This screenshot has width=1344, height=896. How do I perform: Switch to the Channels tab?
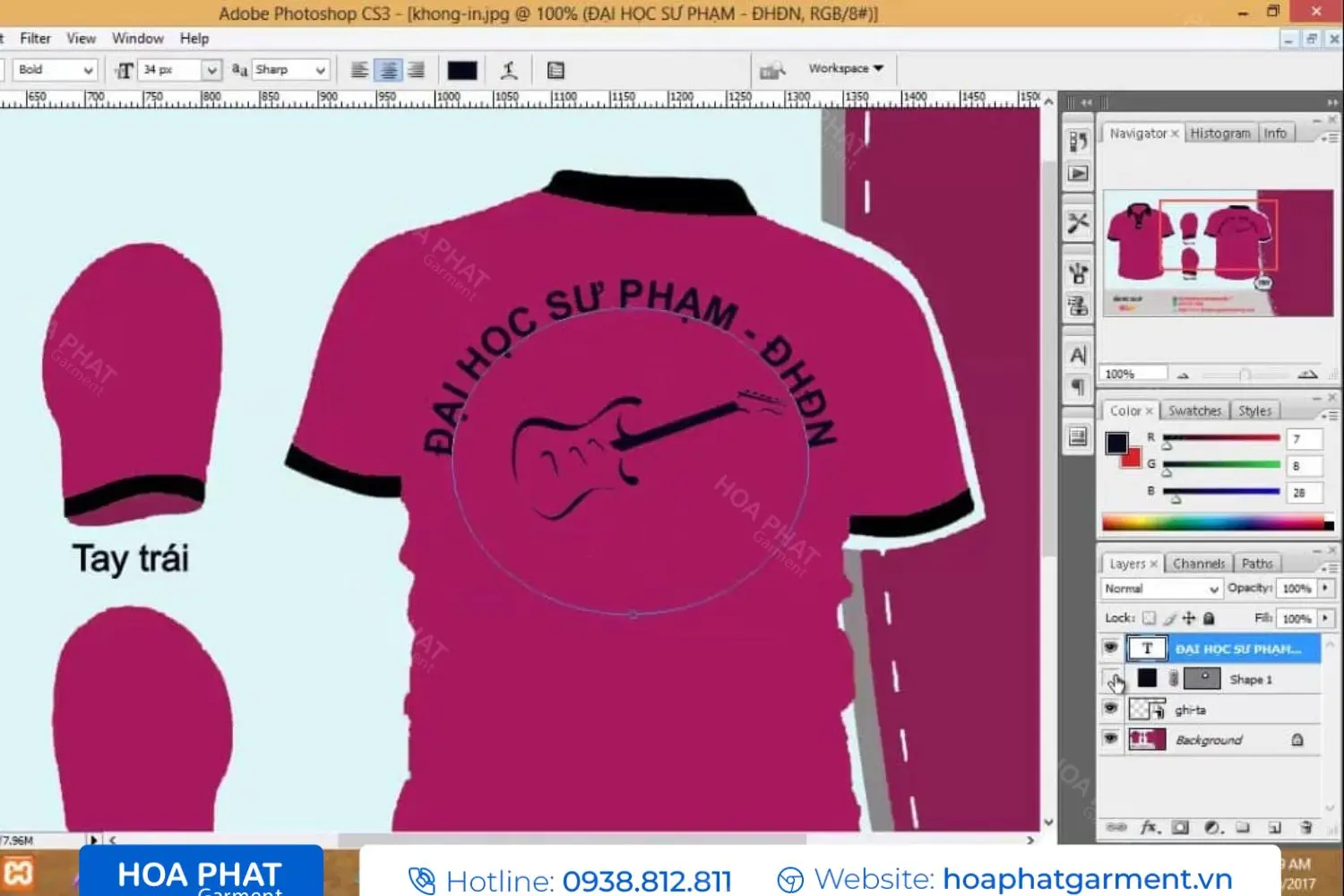click(x=1198, y=564)
